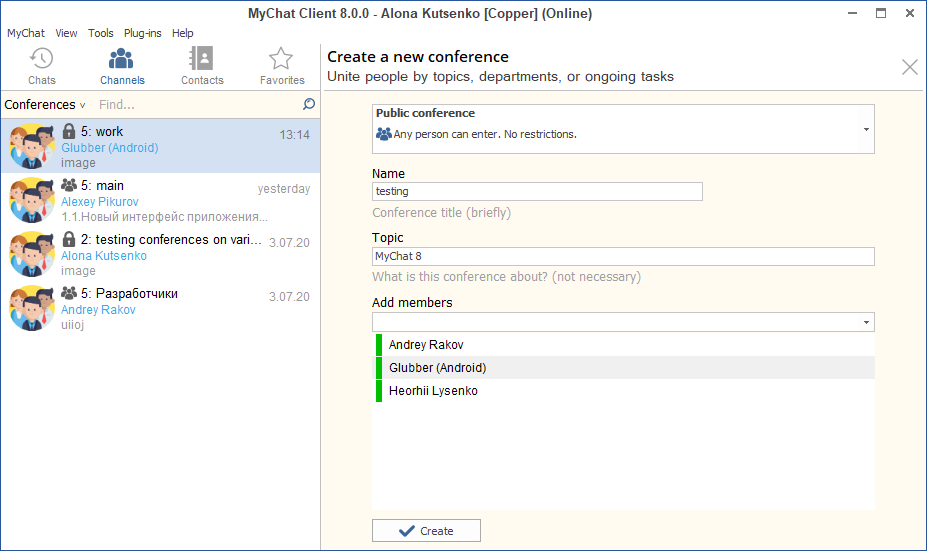Screen dimensions: 927x551
Task: Expand the Conferences filter dropdown
Action: tap(45, 105)
